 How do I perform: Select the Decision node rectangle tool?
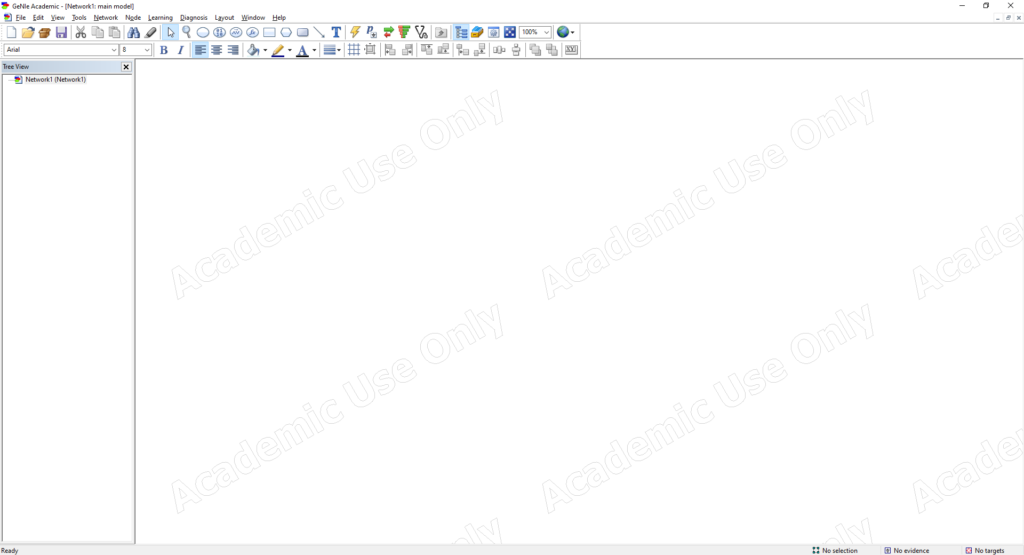click(x=269, y=32)
